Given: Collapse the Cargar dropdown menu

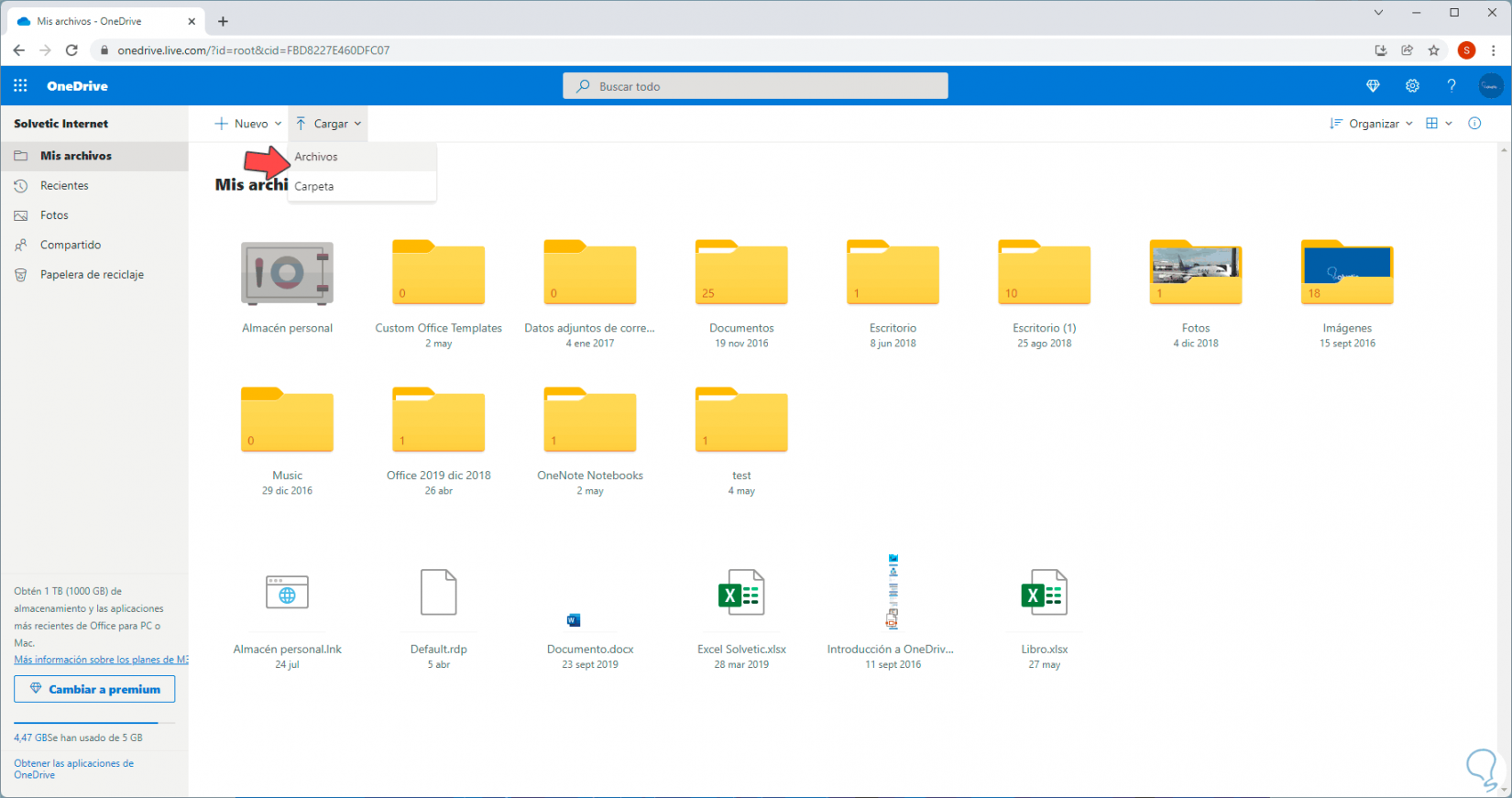Looking at the screenshot, I should tap(328, 124).
